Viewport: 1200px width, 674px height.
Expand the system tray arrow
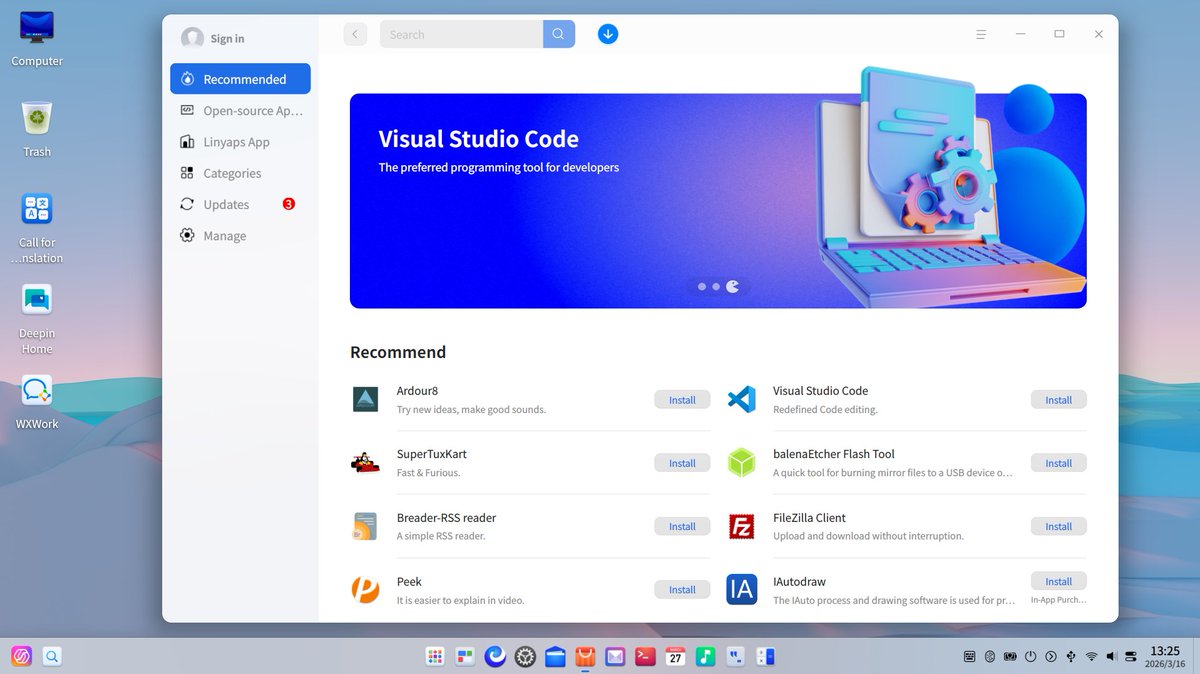[x=1050, y=656]
